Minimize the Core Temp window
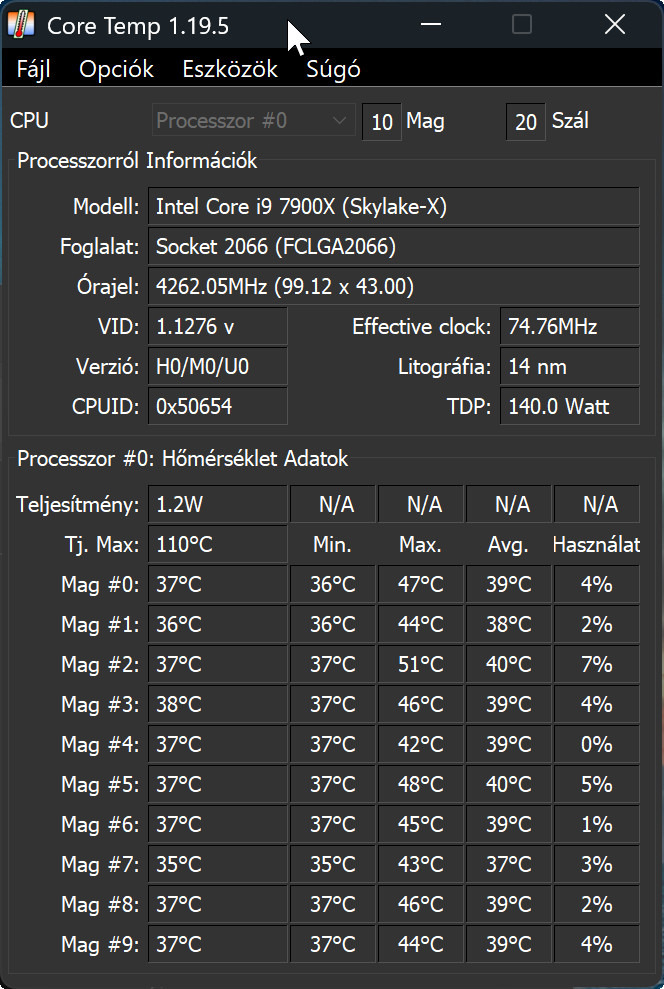Viewport: 664px width, 989px height. pos(430,24)
